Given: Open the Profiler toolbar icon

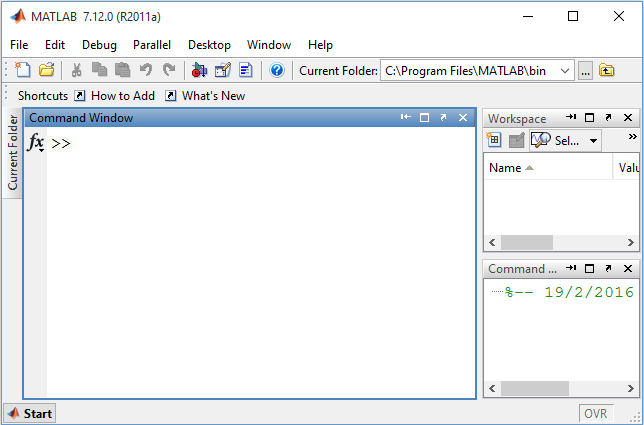Looking at the screenshot, I should (x=246, y=70).
